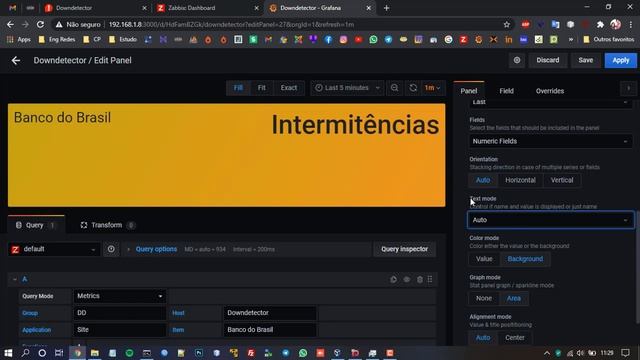Screen dimensions: 640x360
Task: Open the 1m refresh interval dropdown
Action: click(x=432, y=88)
